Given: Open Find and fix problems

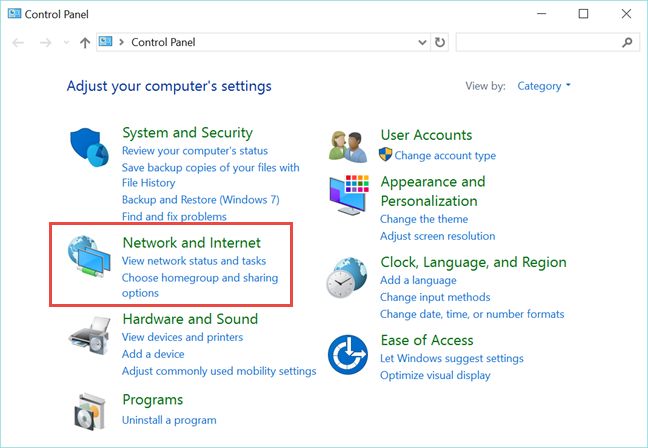Looking at the screenshot, I should coord(174,217).
